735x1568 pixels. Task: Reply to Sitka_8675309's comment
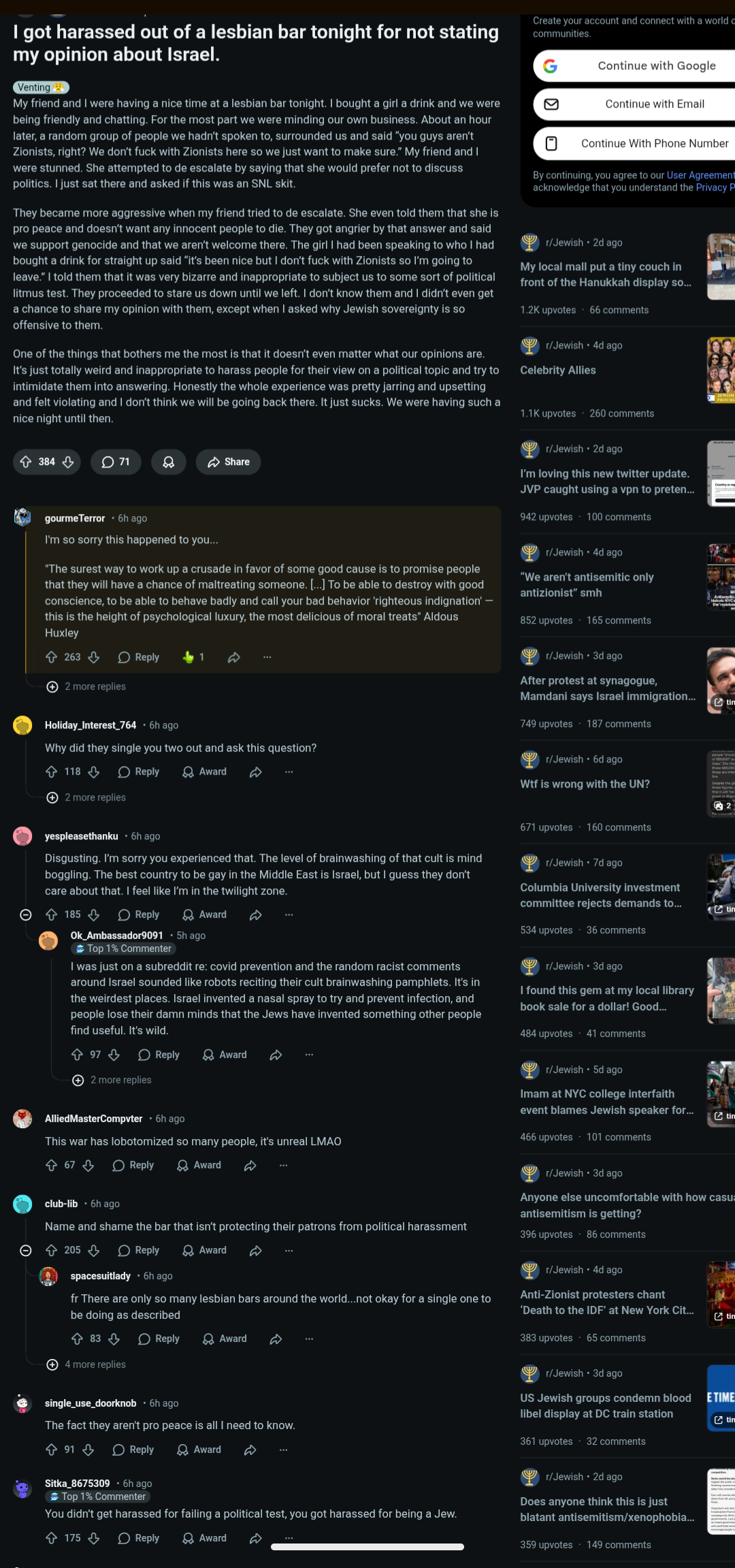139,1538
